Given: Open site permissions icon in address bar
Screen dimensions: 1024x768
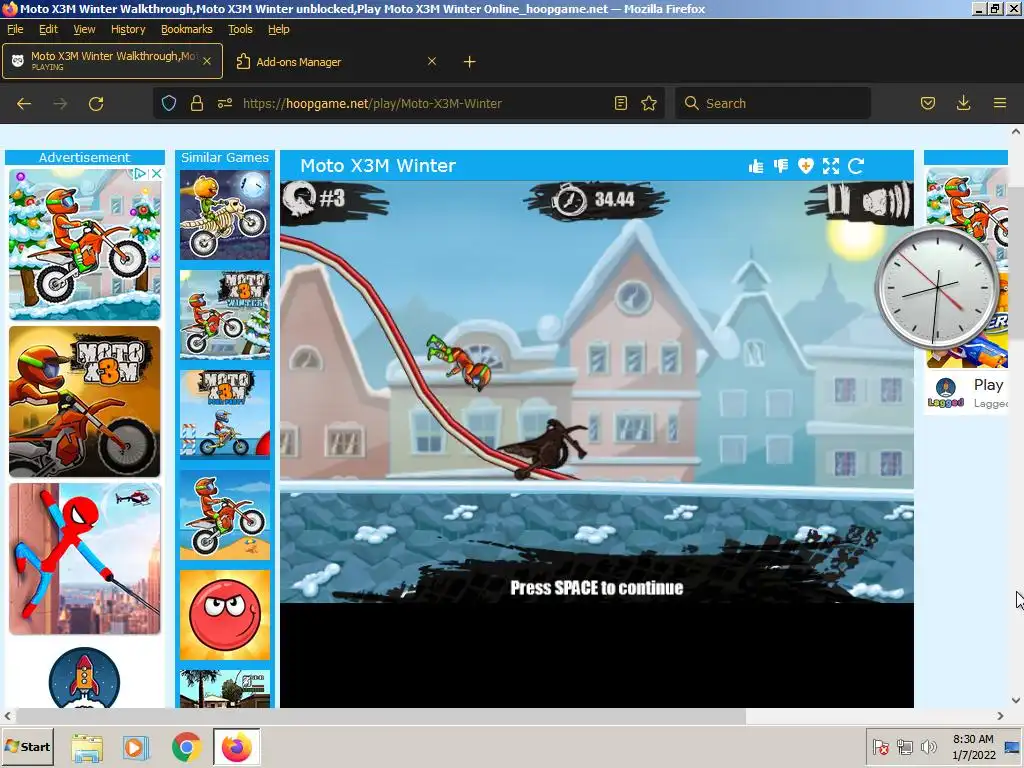Looking at the screenshot, I should 225,103.
